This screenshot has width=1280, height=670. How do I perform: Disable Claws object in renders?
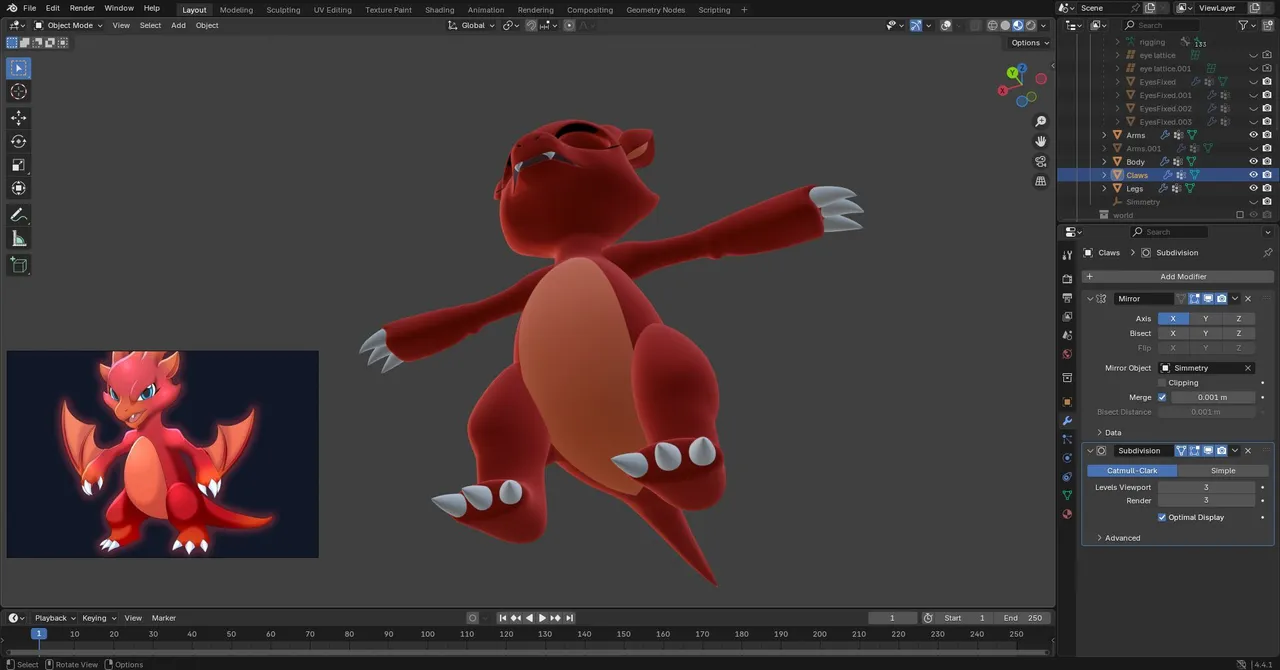(x=1267, y=175)
